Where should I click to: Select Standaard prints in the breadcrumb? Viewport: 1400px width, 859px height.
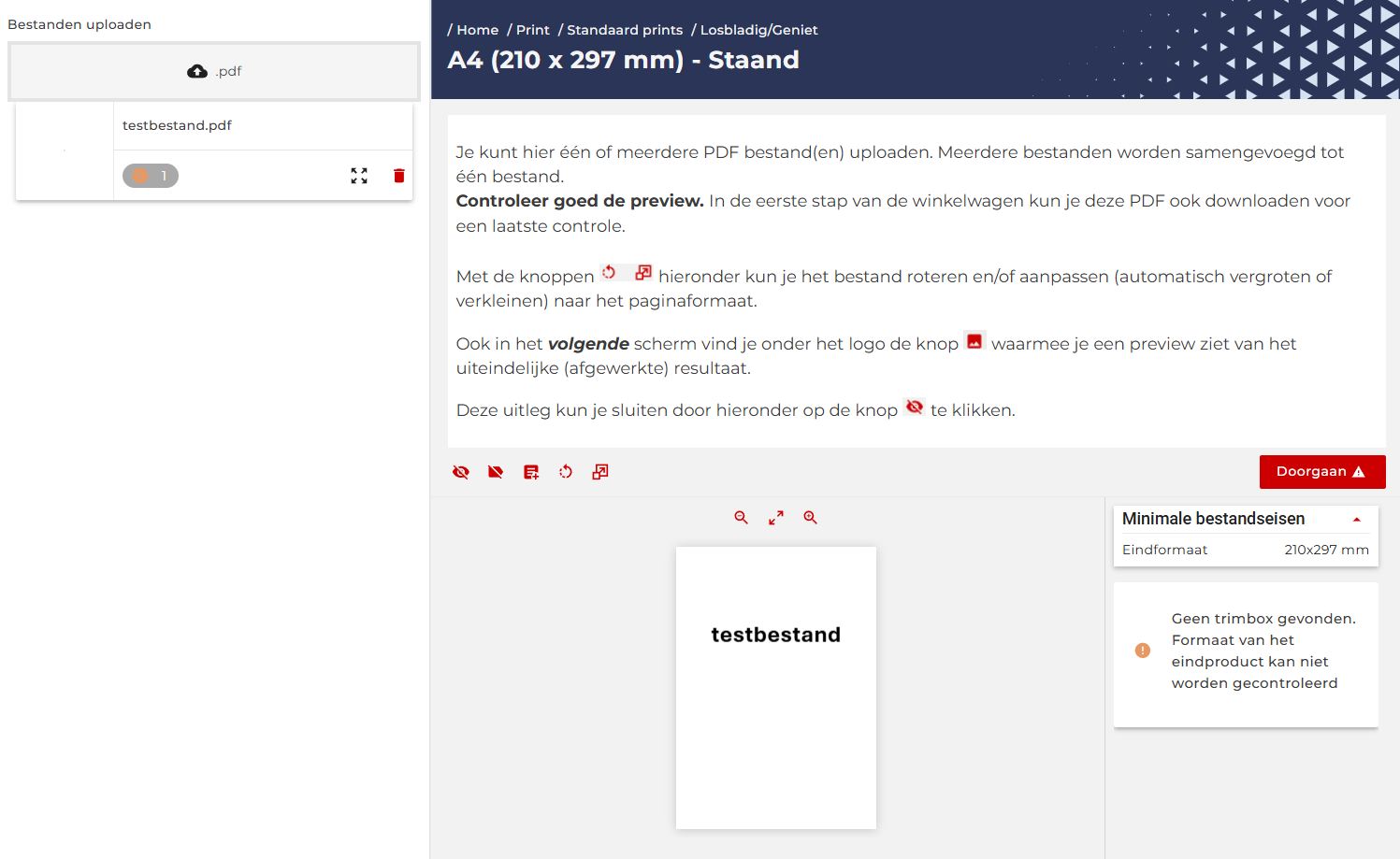tap(625, 29)
